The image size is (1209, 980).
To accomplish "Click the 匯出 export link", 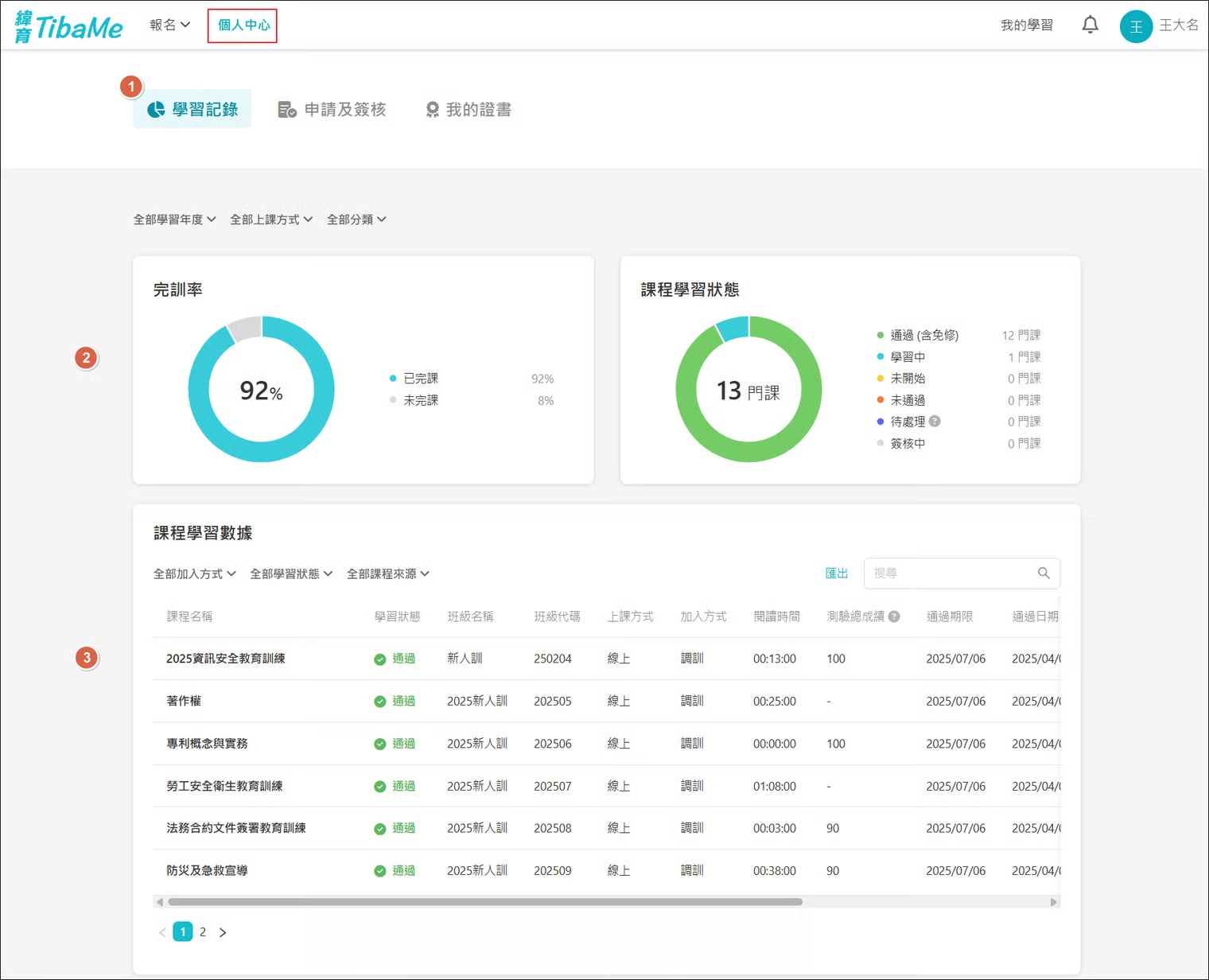I will point(836,574).
